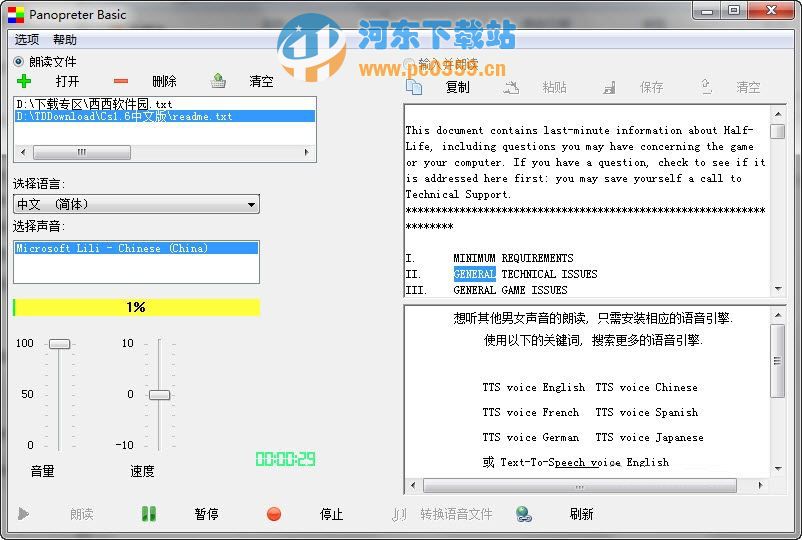Click file list horizontal scrollbar thumb

point(82,152)
